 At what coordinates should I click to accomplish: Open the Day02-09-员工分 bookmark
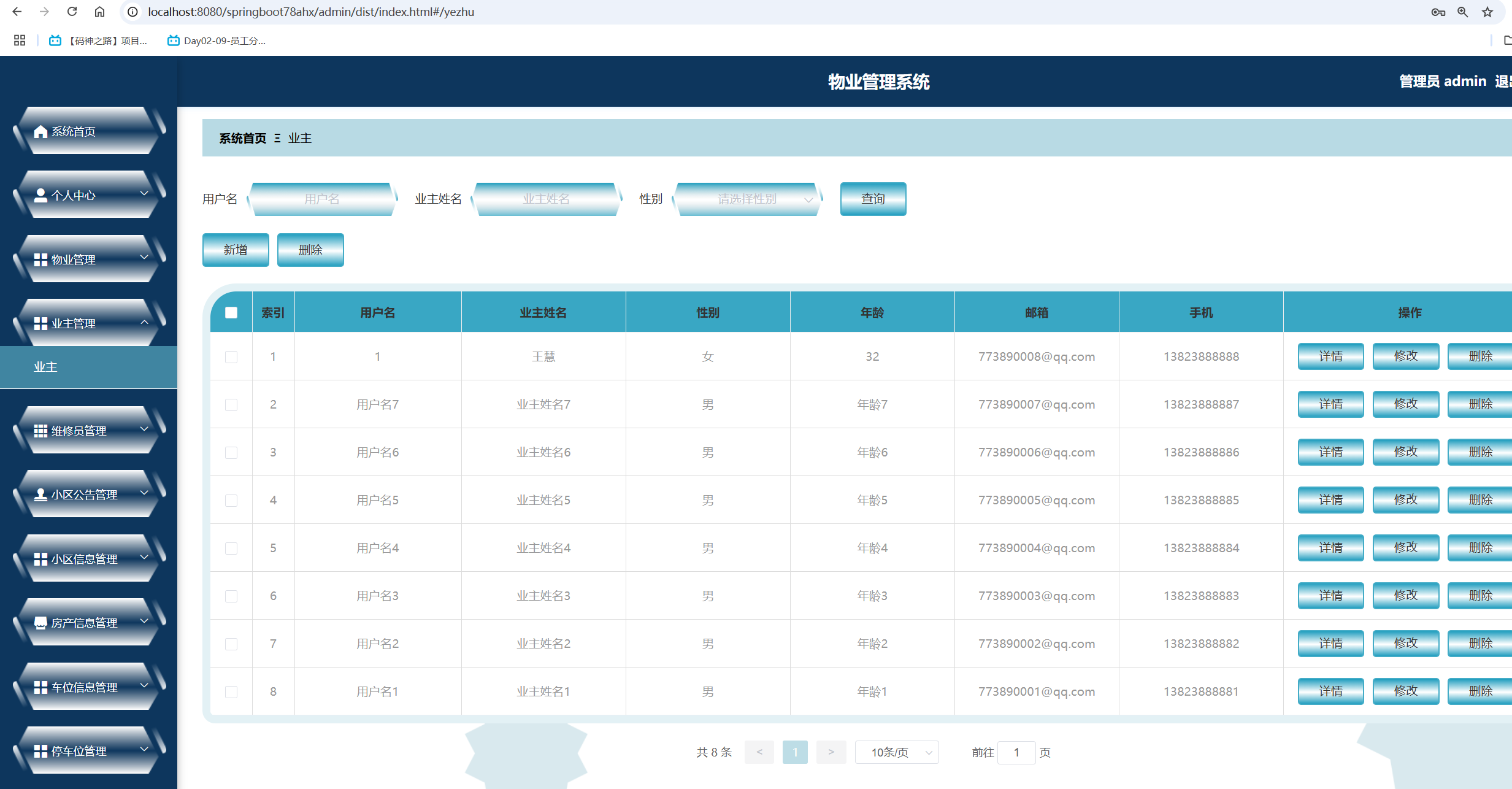tap(217, 40)
